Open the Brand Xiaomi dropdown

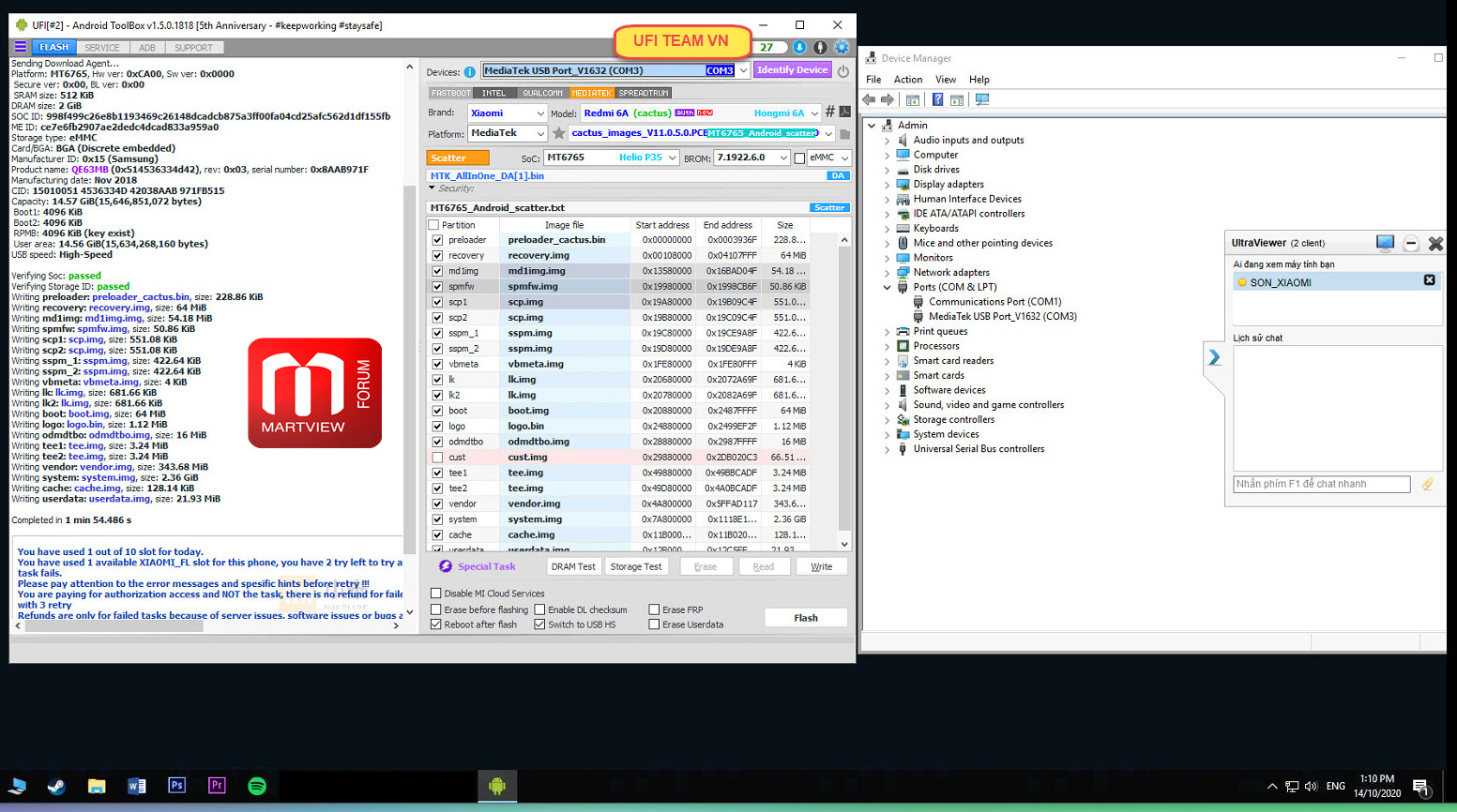(540, 113)
